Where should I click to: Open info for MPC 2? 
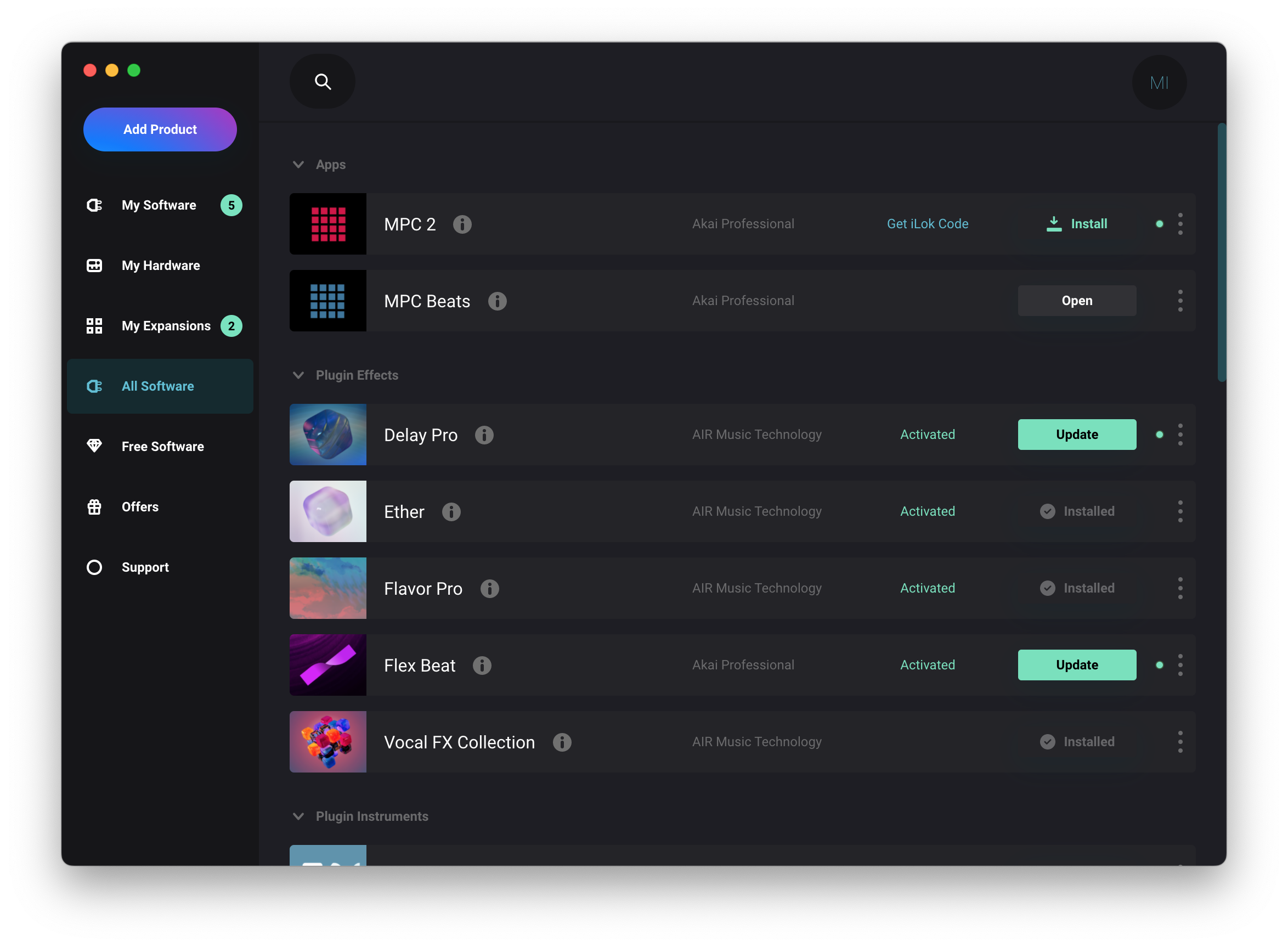coord(462,224)
